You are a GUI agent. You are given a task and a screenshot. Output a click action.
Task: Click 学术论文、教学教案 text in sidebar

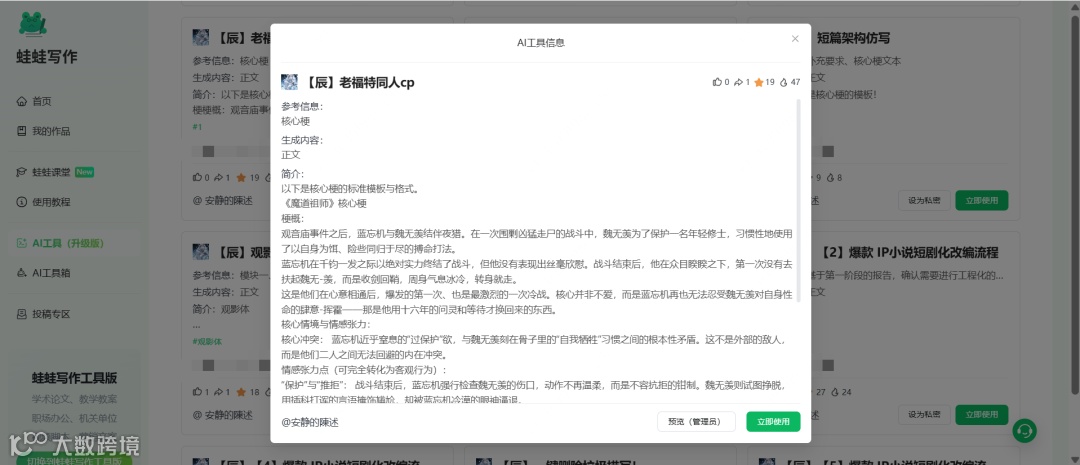pyautogui.click(x=74, y=399)
